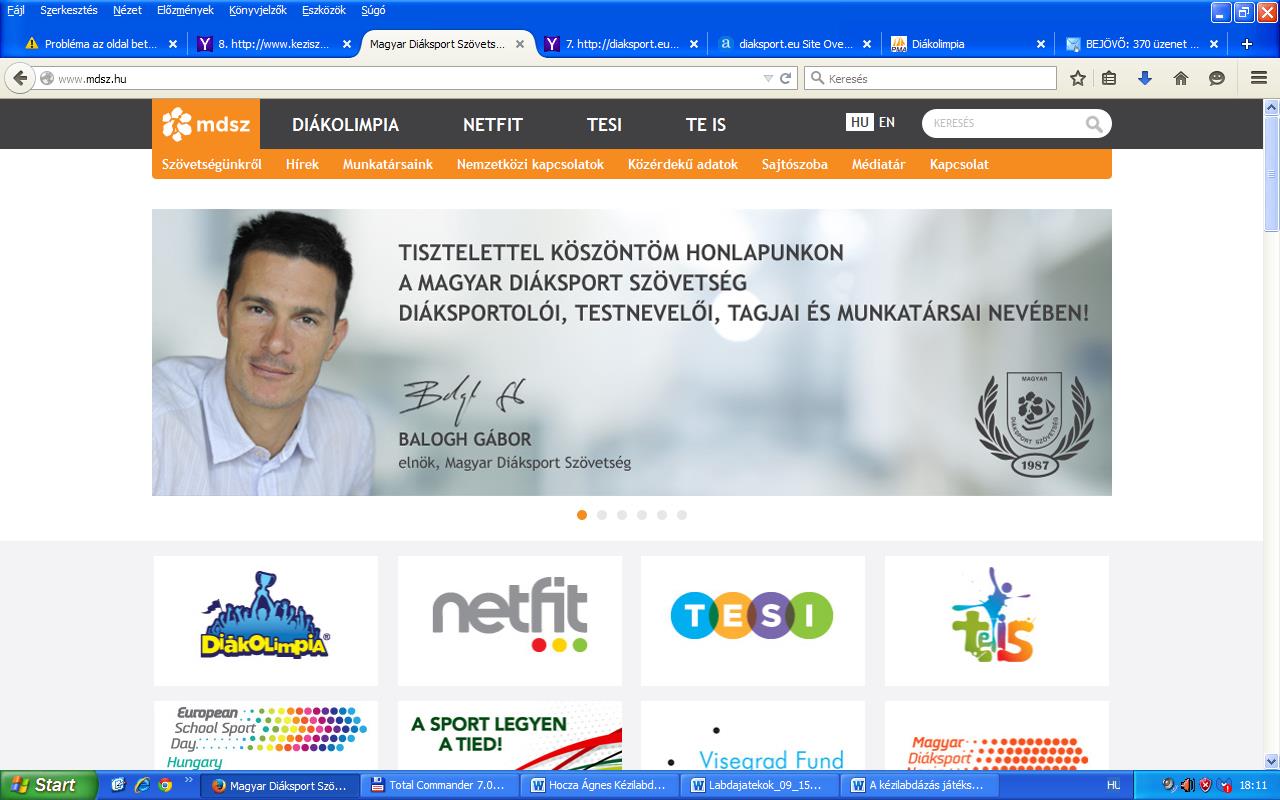Select the first carousel dot
The height and width of the screenshot is (800, 1280).
pyautogui.click(x=582, y=515)
